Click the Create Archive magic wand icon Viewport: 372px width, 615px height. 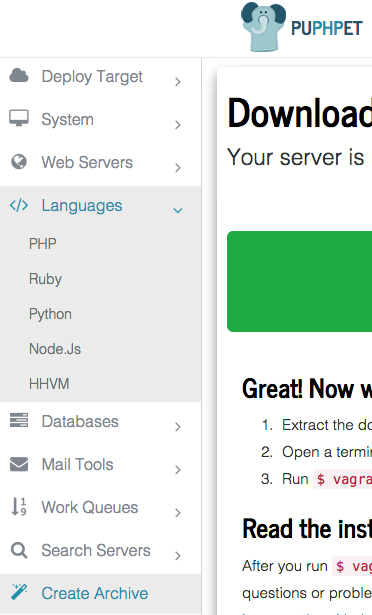point(19,592)
